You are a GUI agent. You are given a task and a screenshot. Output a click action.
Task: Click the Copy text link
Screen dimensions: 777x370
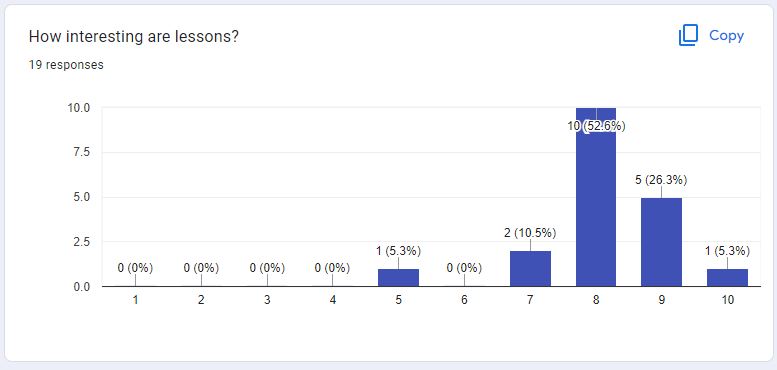coord(726,36)
